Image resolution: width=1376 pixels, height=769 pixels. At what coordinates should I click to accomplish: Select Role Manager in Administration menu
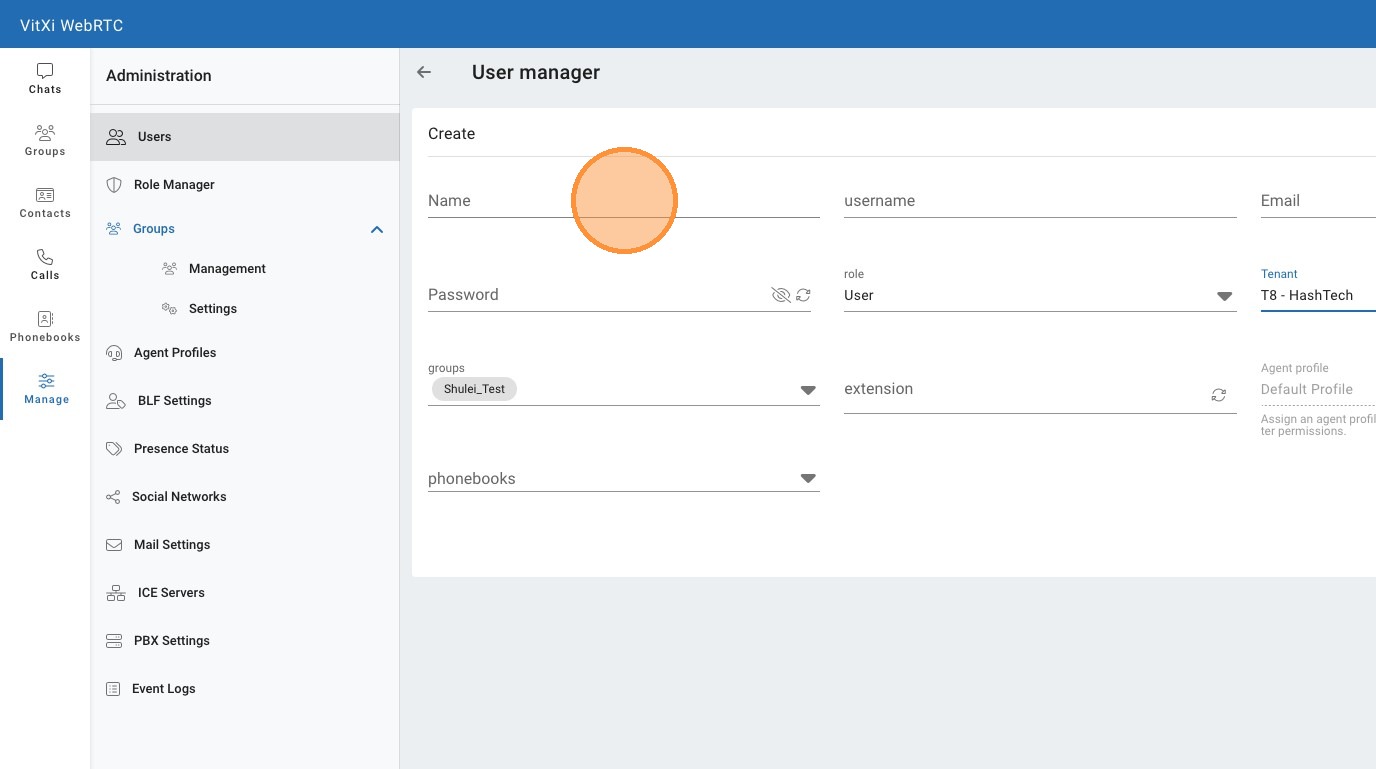pyautogui.click(x=174, y=185)
